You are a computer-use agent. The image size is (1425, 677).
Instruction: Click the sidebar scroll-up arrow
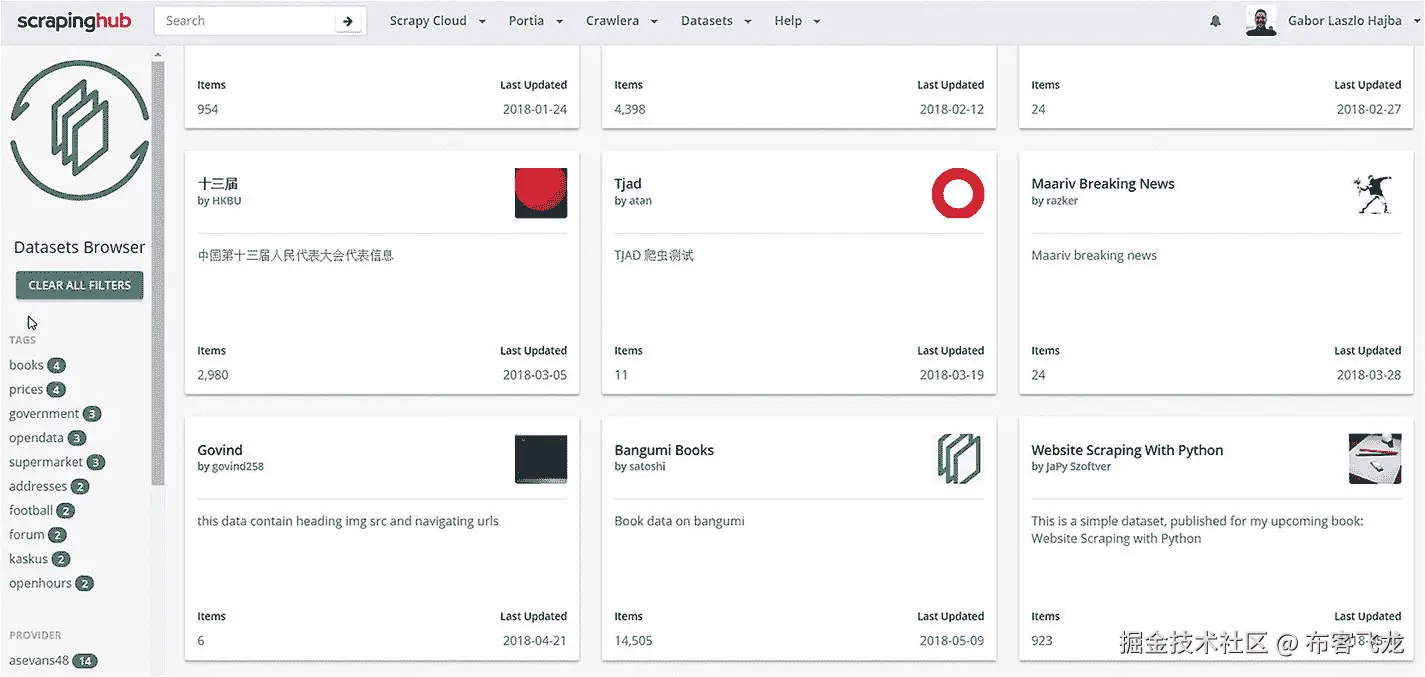(157, 54)
